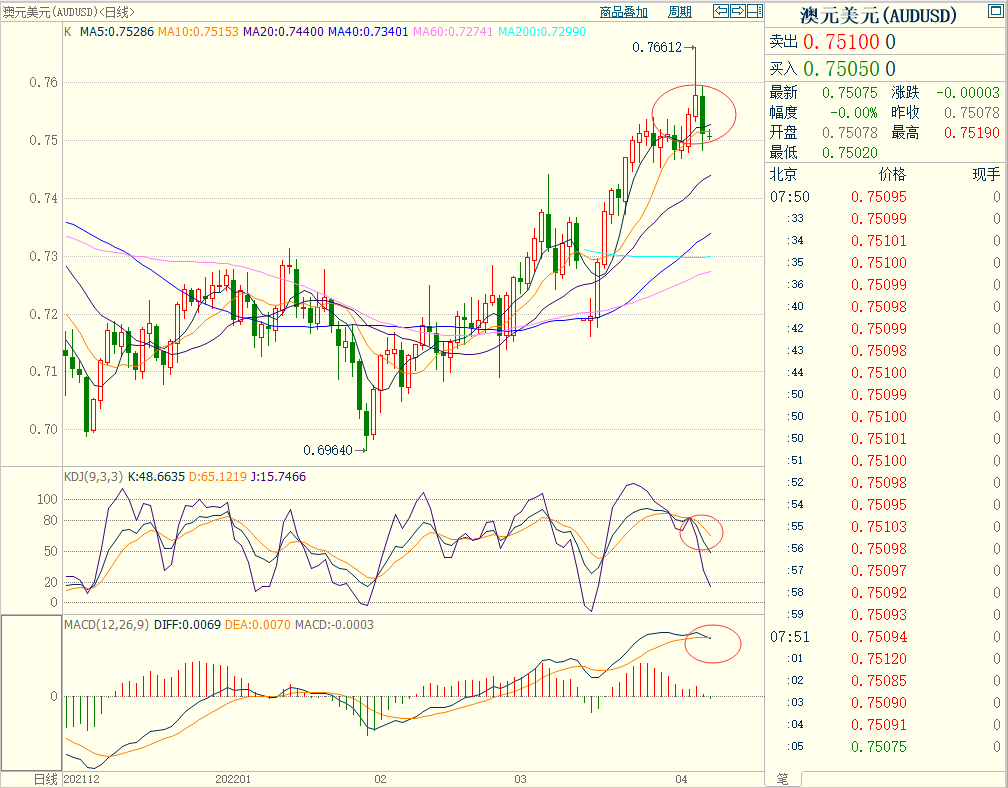
Task: Select the 笔 tab below tick list
Action: [782, 778]
